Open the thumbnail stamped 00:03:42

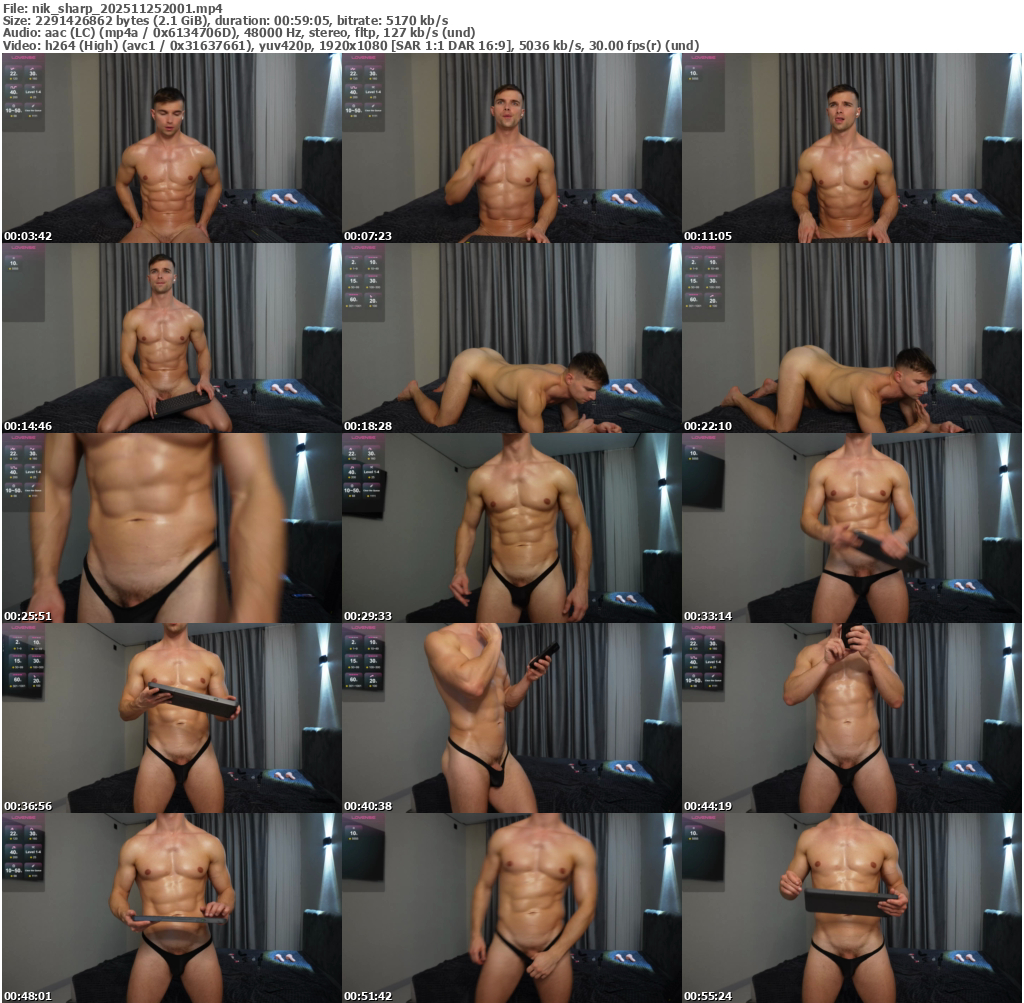171,148
